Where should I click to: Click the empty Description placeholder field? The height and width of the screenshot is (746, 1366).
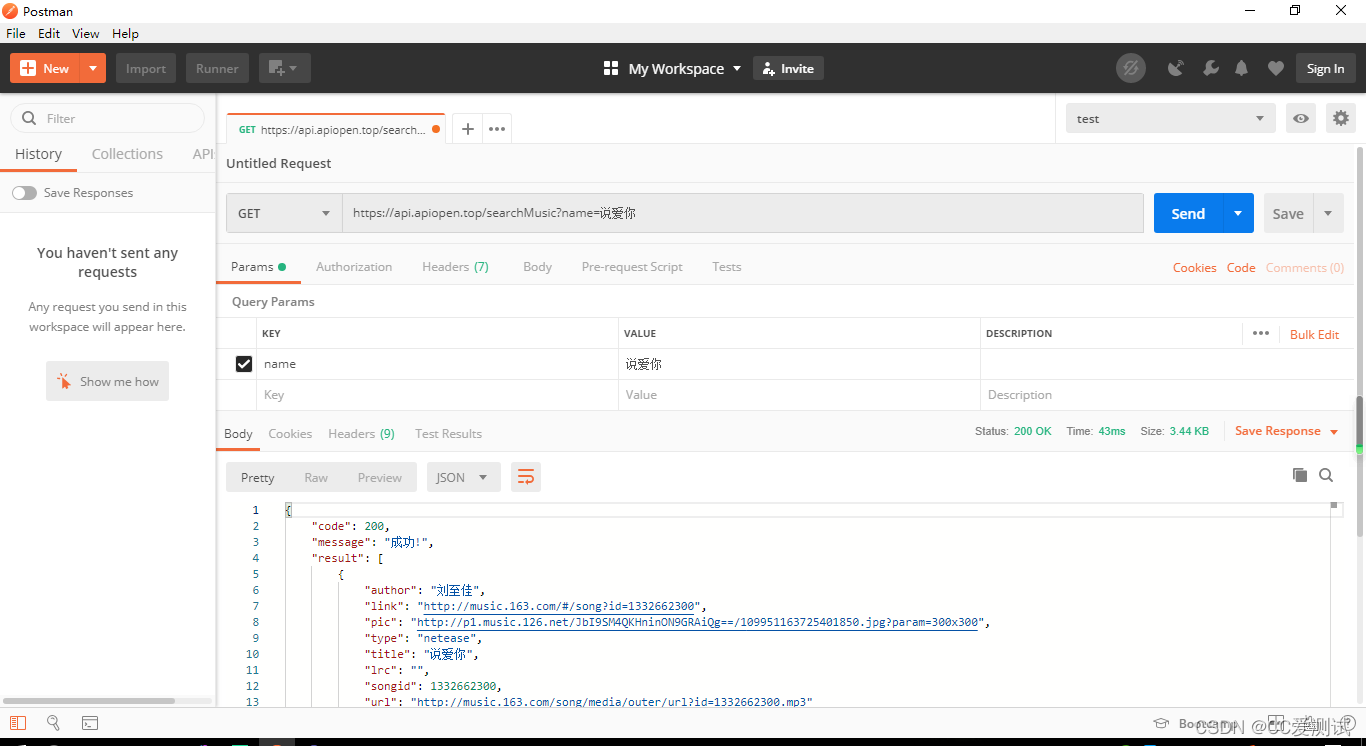coord(1167,395)
